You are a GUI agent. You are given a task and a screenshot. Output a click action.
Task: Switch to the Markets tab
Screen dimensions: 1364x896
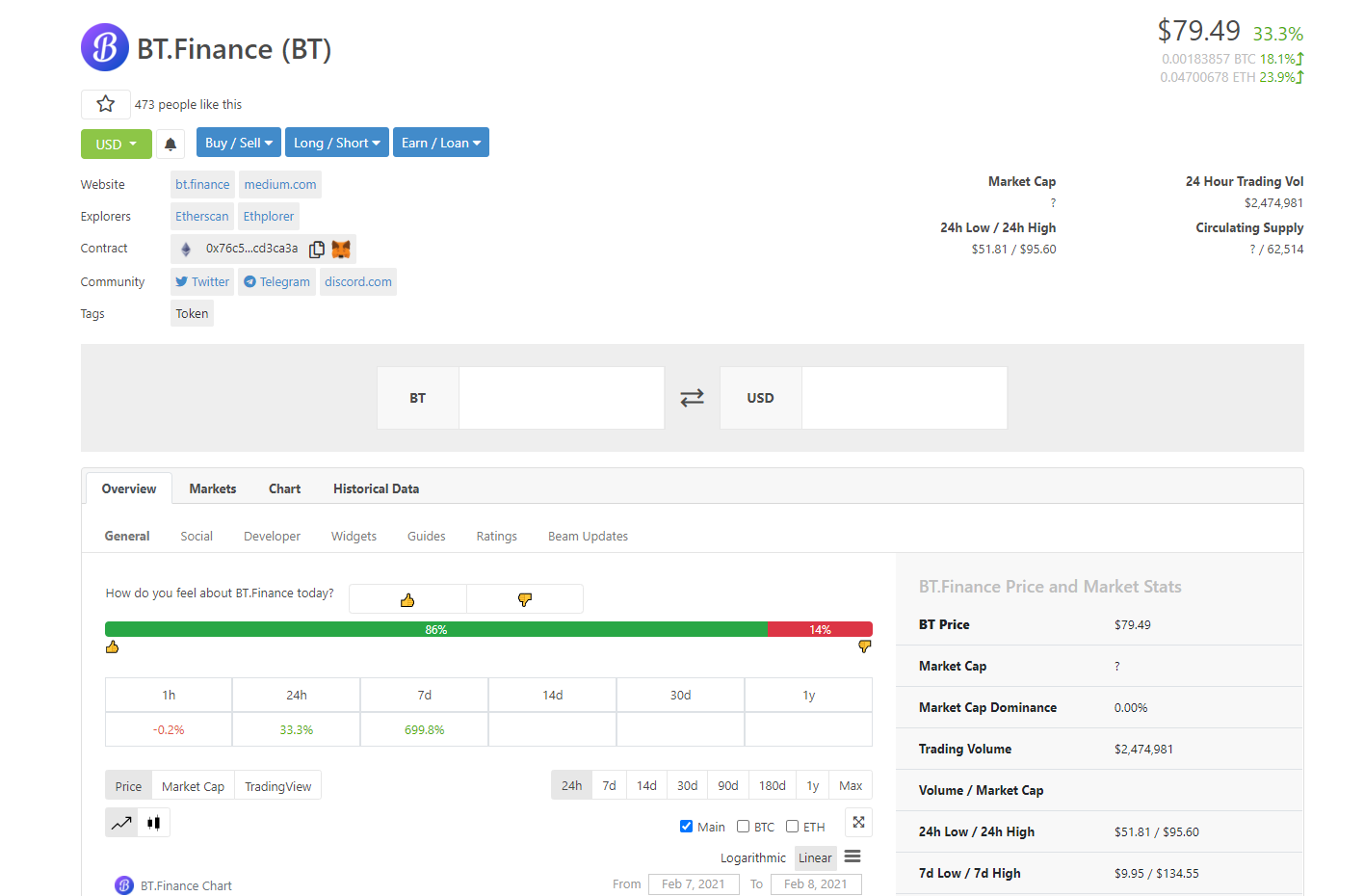213,488
